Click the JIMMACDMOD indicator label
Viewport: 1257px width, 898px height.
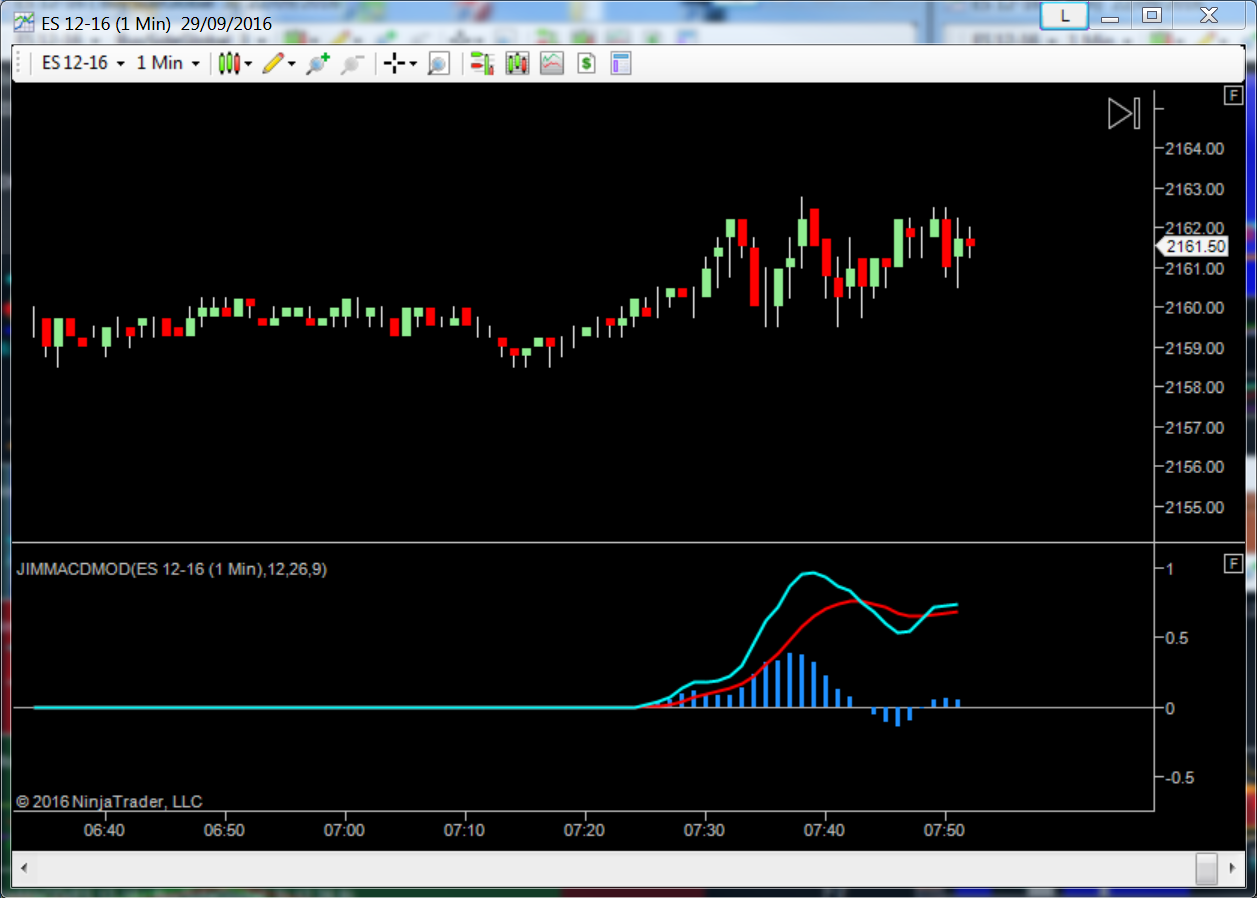pyautogui.click(x=172, y=569)
